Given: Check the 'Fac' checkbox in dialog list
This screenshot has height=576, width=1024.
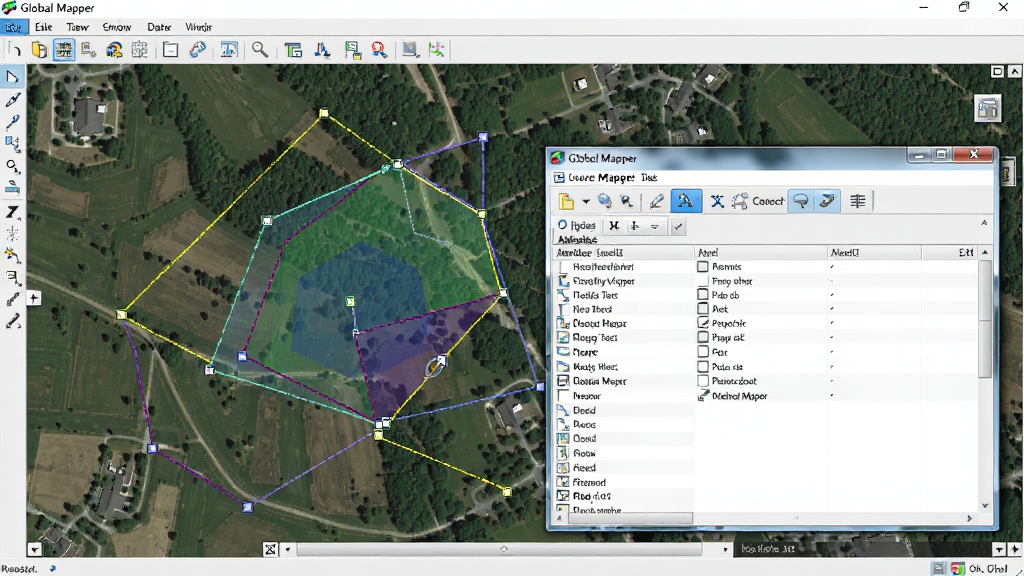Looking at the screenshot, I should coord(703,352).
